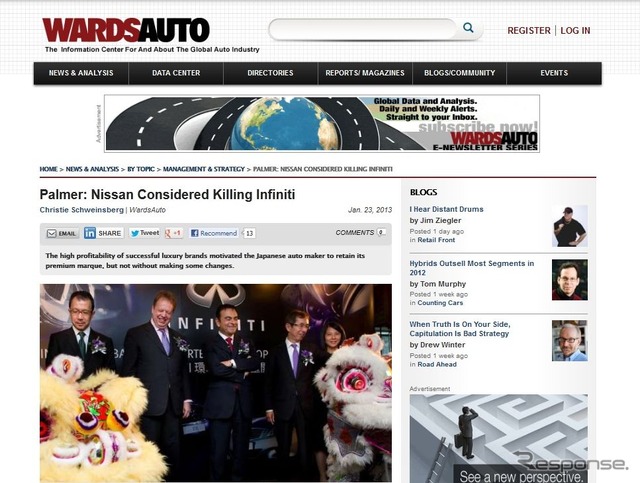The width and height of the screenshot is (640, 483).
Task: Open the comments count bubble
Action: [x=381, y=232]
